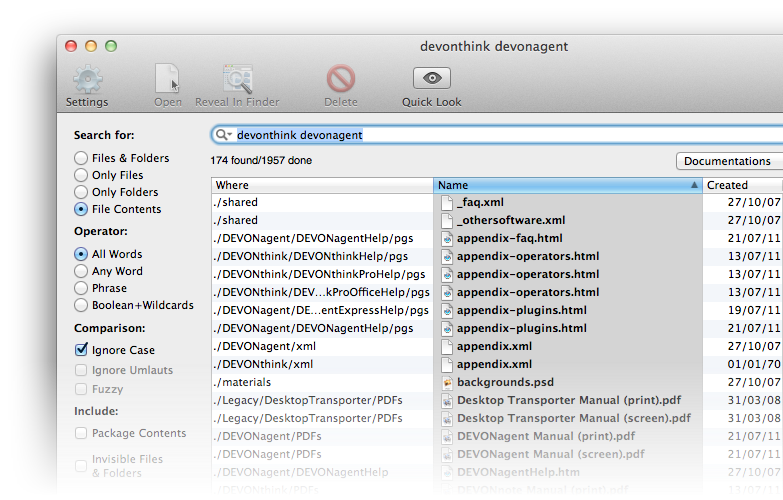
Task: Click the Reveal In Finder icon
Action: click(x=238, y=79)
